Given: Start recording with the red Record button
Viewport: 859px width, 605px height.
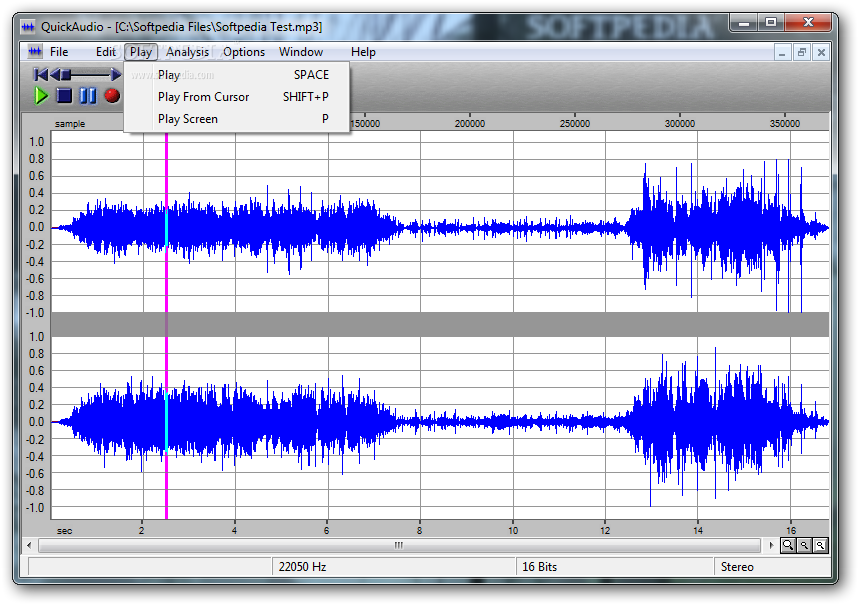Looking at the screenshot, I should 112,96.
